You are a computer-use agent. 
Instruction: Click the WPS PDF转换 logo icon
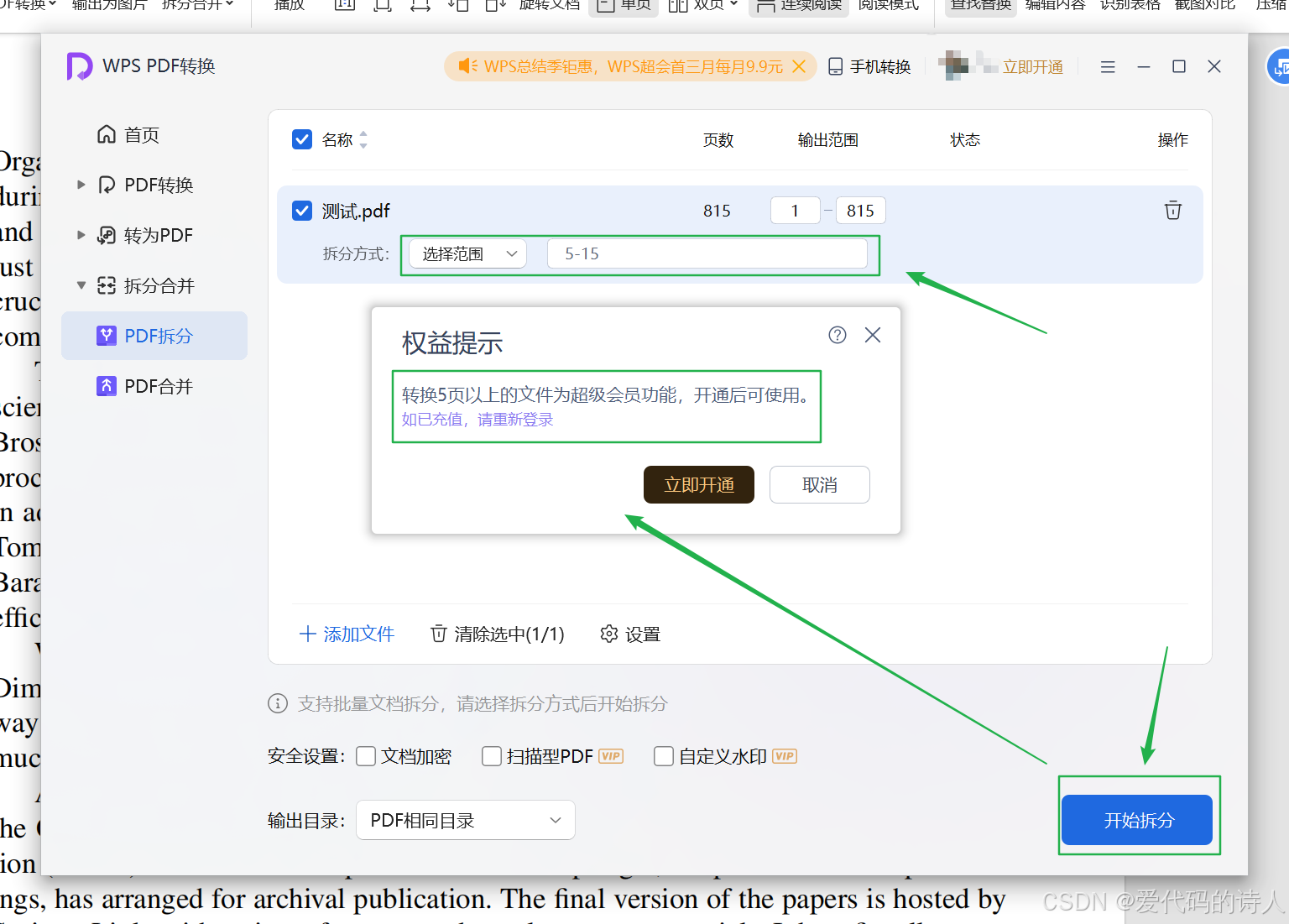point(80,66)
